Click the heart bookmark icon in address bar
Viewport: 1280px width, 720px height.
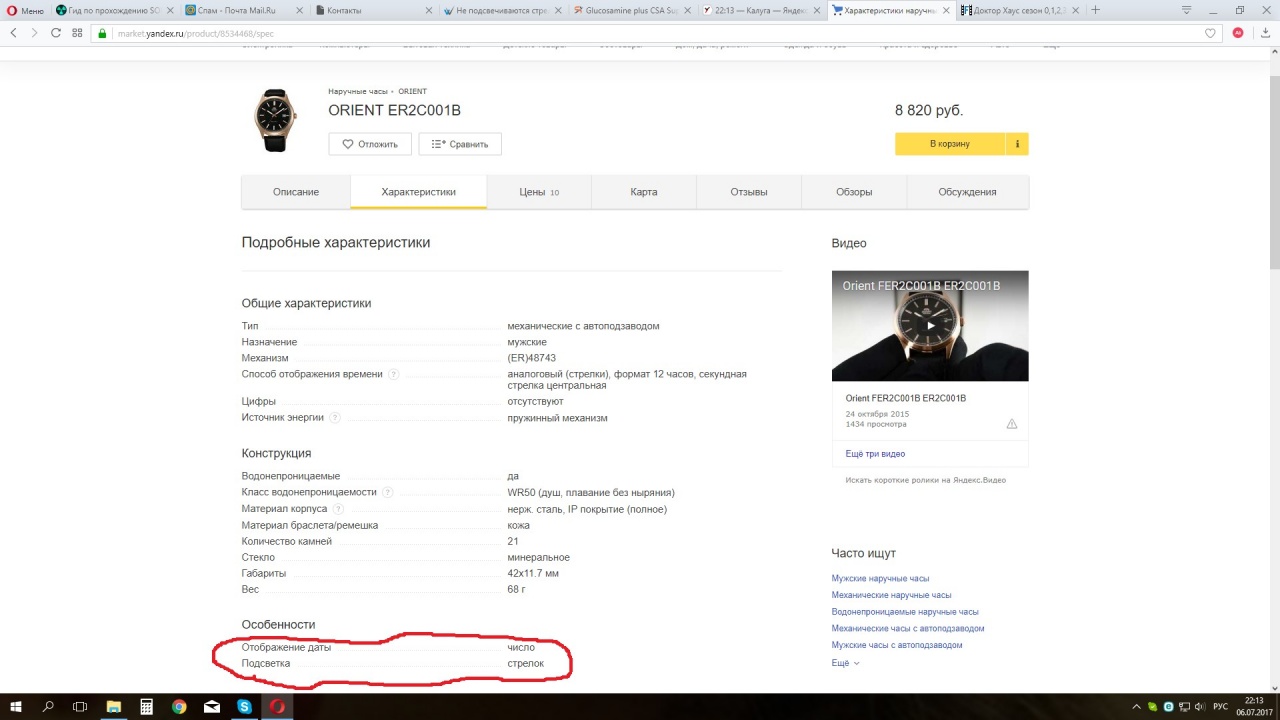(1210, 33)
